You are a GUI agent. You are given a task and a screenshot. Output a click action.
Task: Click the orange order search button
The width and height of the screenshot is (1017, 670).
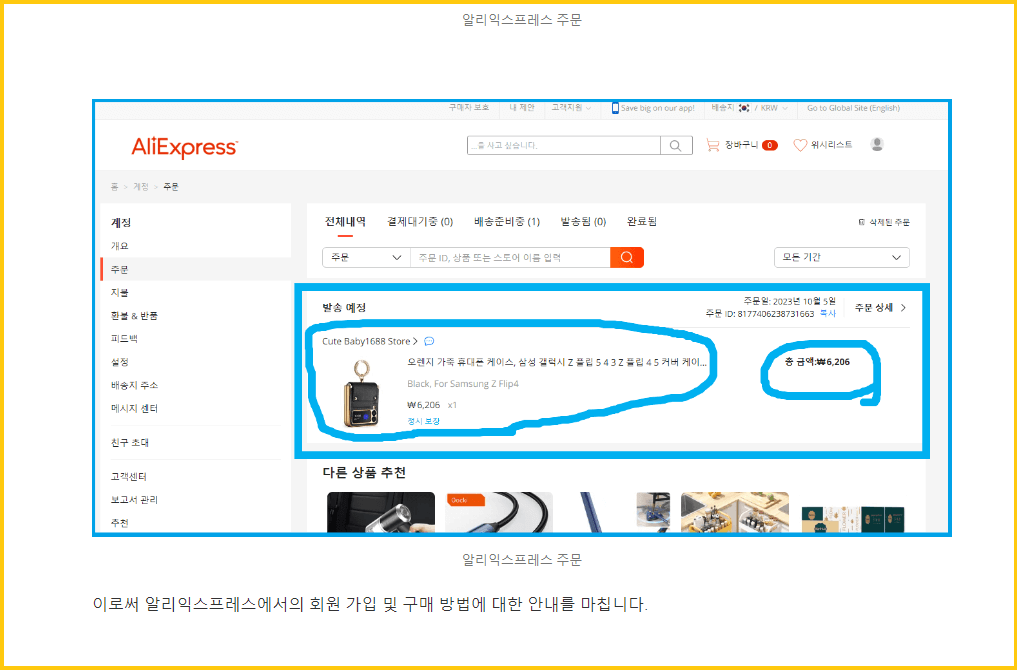pos(628,257)
